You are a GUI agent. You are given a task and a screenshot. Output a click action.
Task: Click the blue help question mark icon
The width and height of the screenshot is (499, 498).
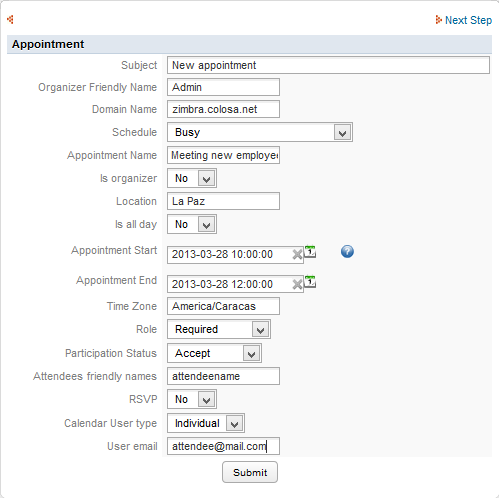pos(347,251)
